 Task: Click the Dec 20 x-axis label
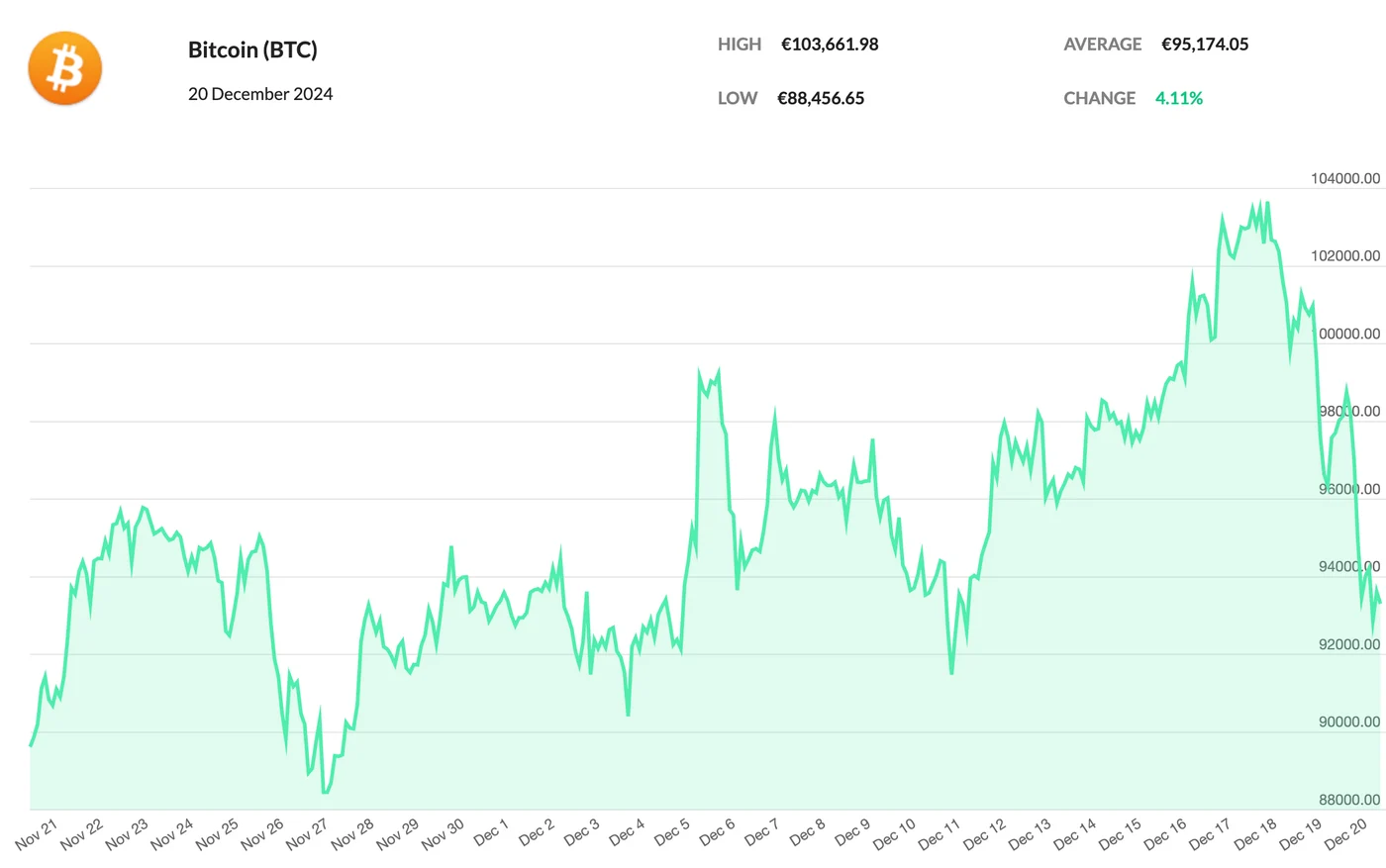1346,834
